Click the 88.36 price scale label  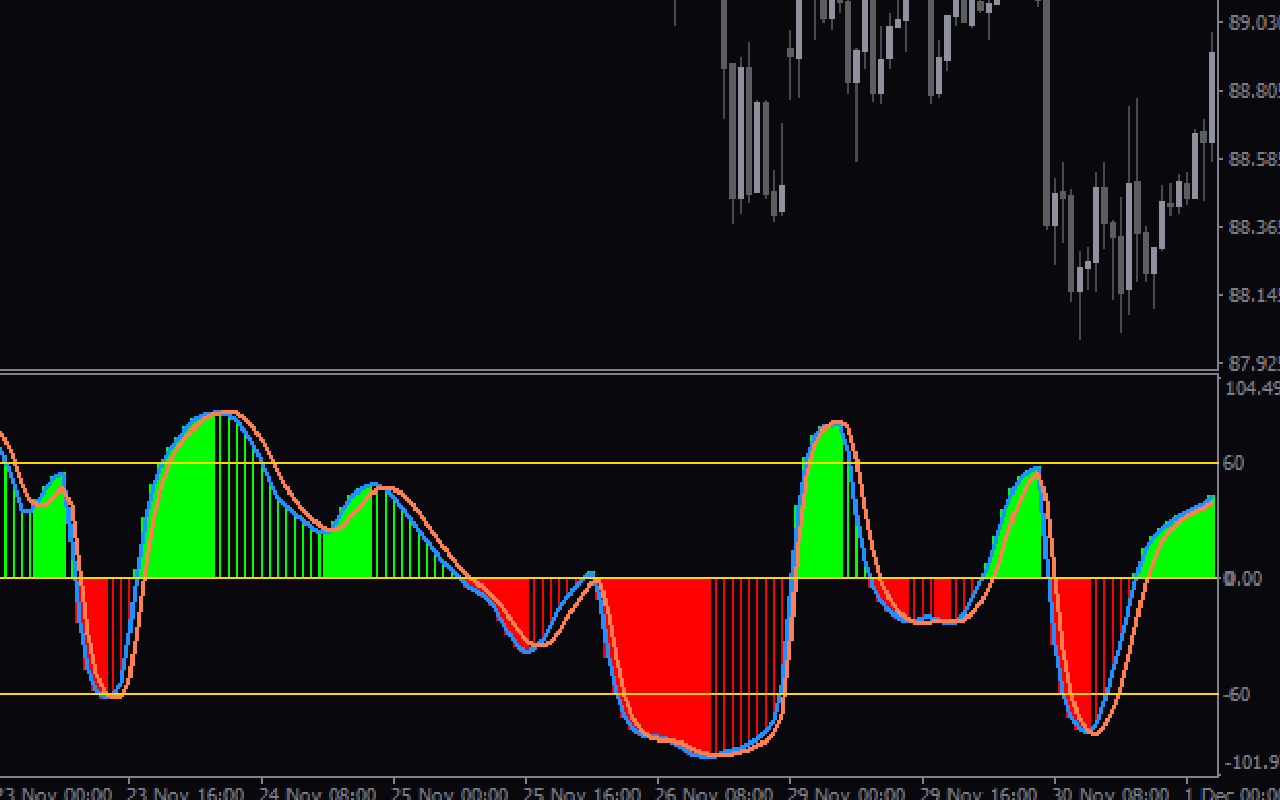1253,227
